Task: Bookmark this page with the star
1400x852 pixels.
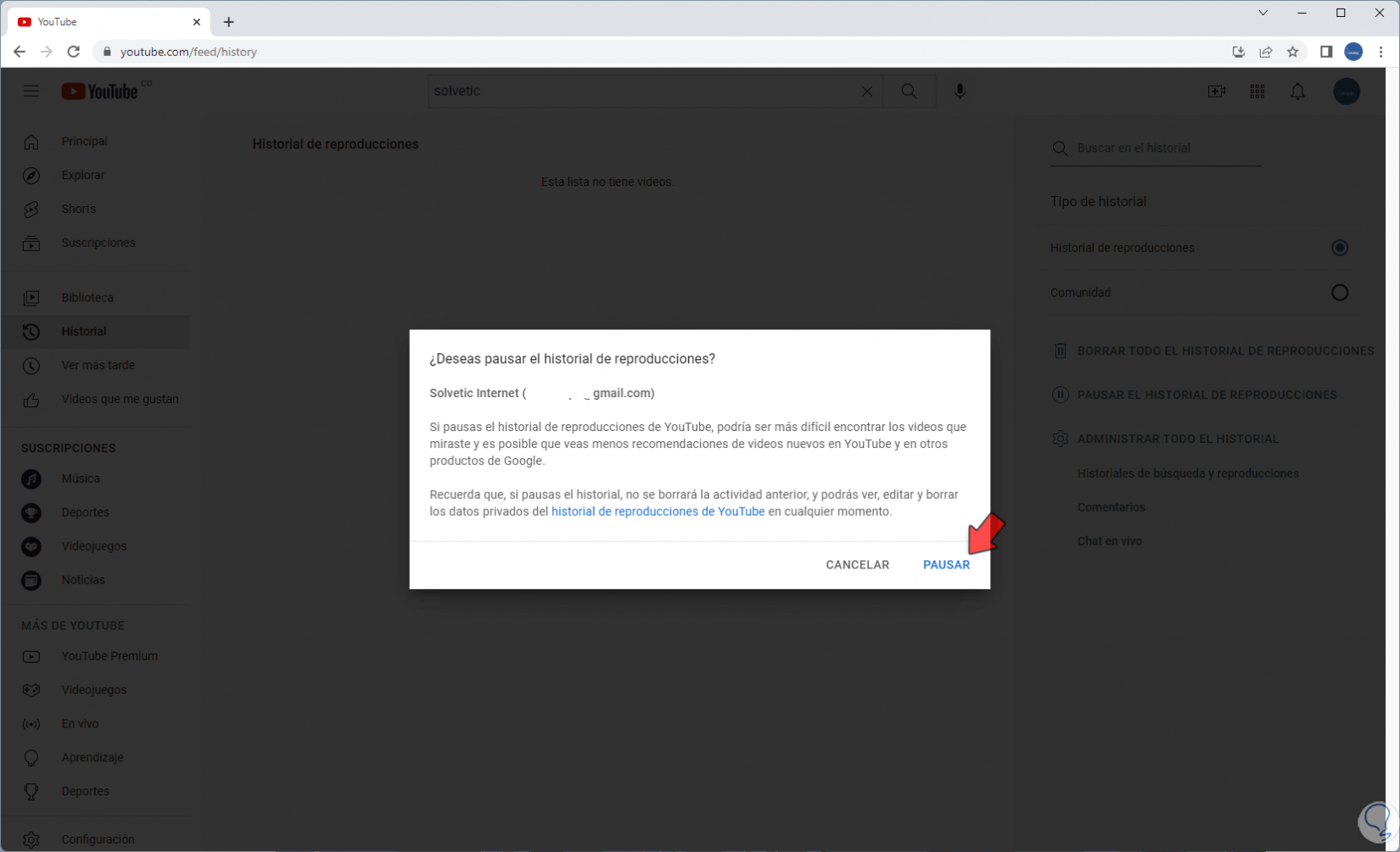Action: point(1293,52)
